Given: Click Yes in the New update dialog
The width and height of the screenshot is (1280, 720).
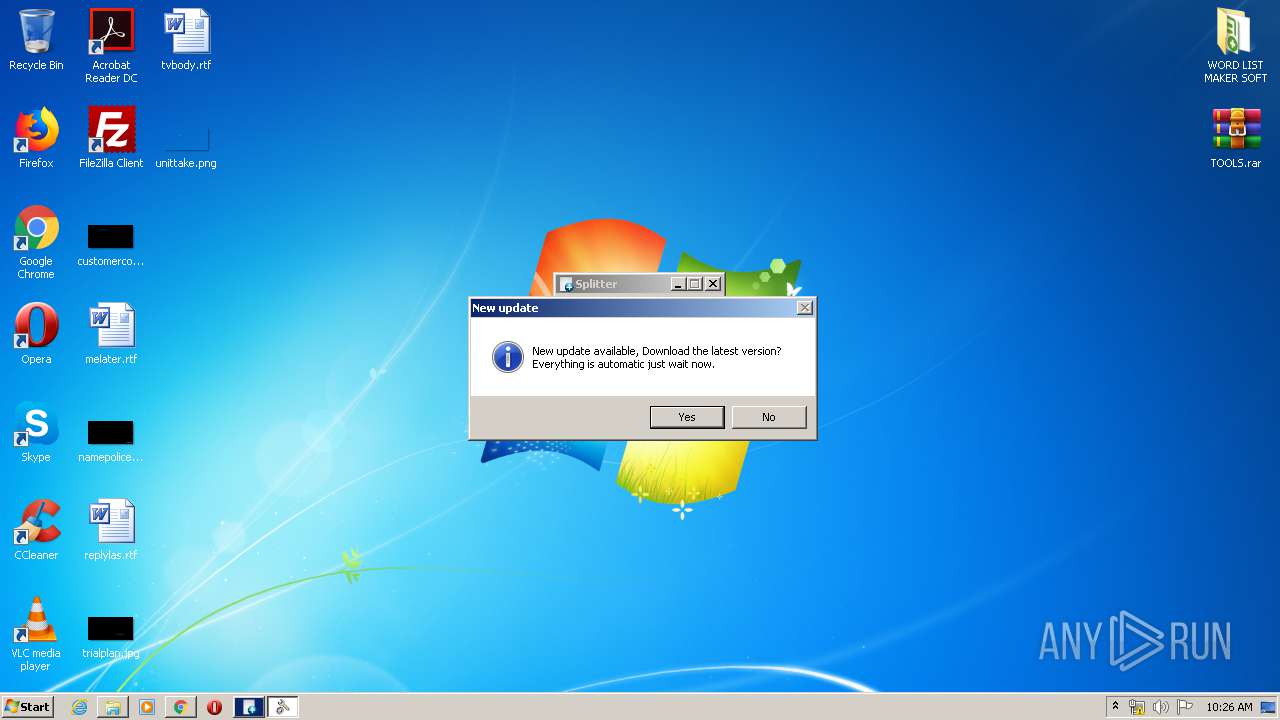Looking at the screenshot, I should click(x=687, y=417).
